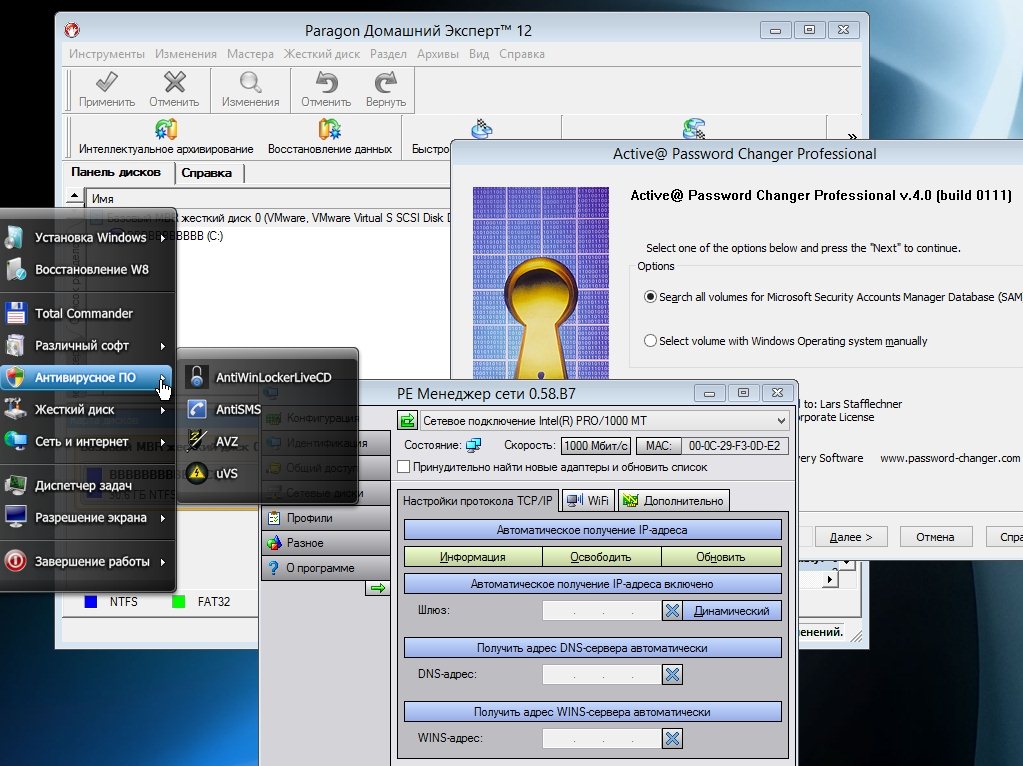Enable forced search for new adapters checkbox
The width and height of the screenshot is (1023, 766).
point(404,467)
